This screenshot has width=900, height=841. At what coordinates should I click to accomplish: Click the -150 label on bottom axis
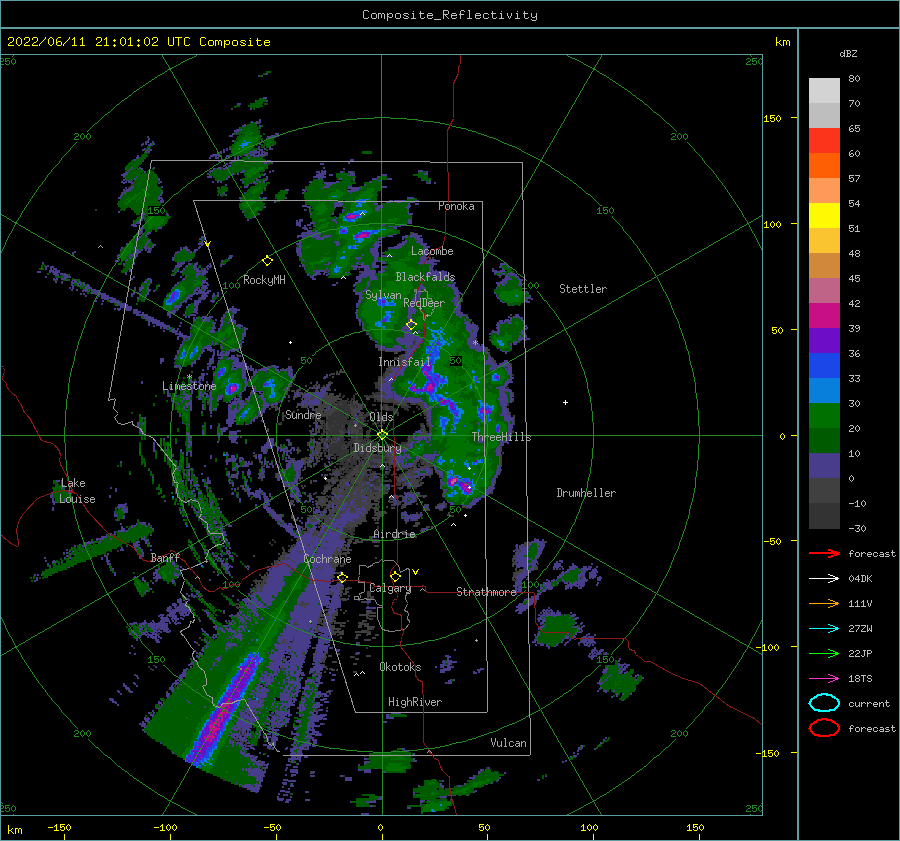59,827
